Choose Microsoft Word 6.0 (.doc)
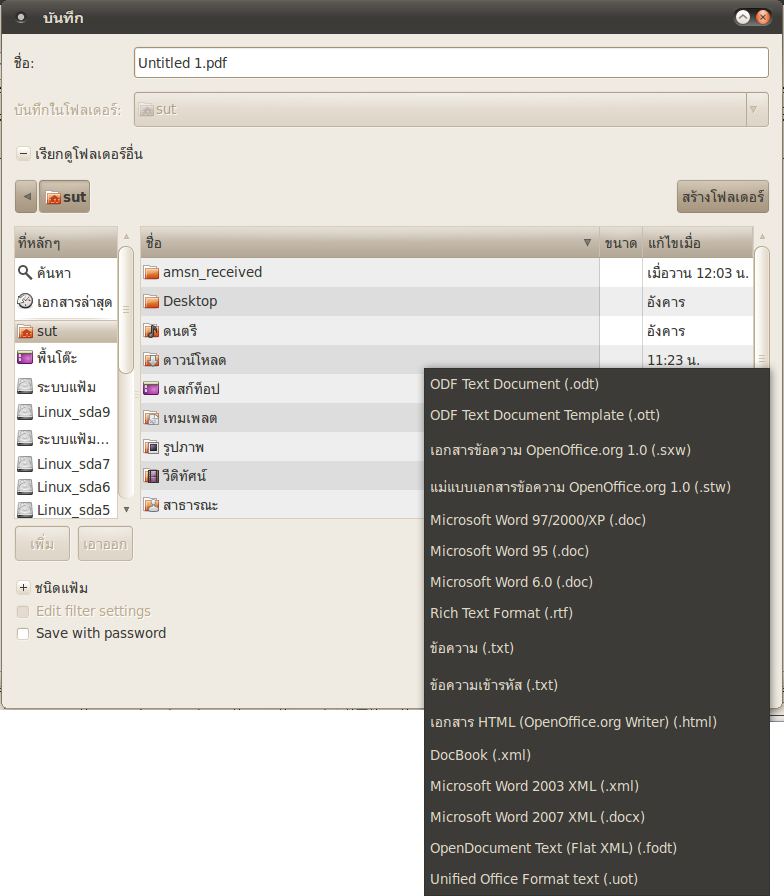This screenshot has height=896, width=784. point(597,582)
